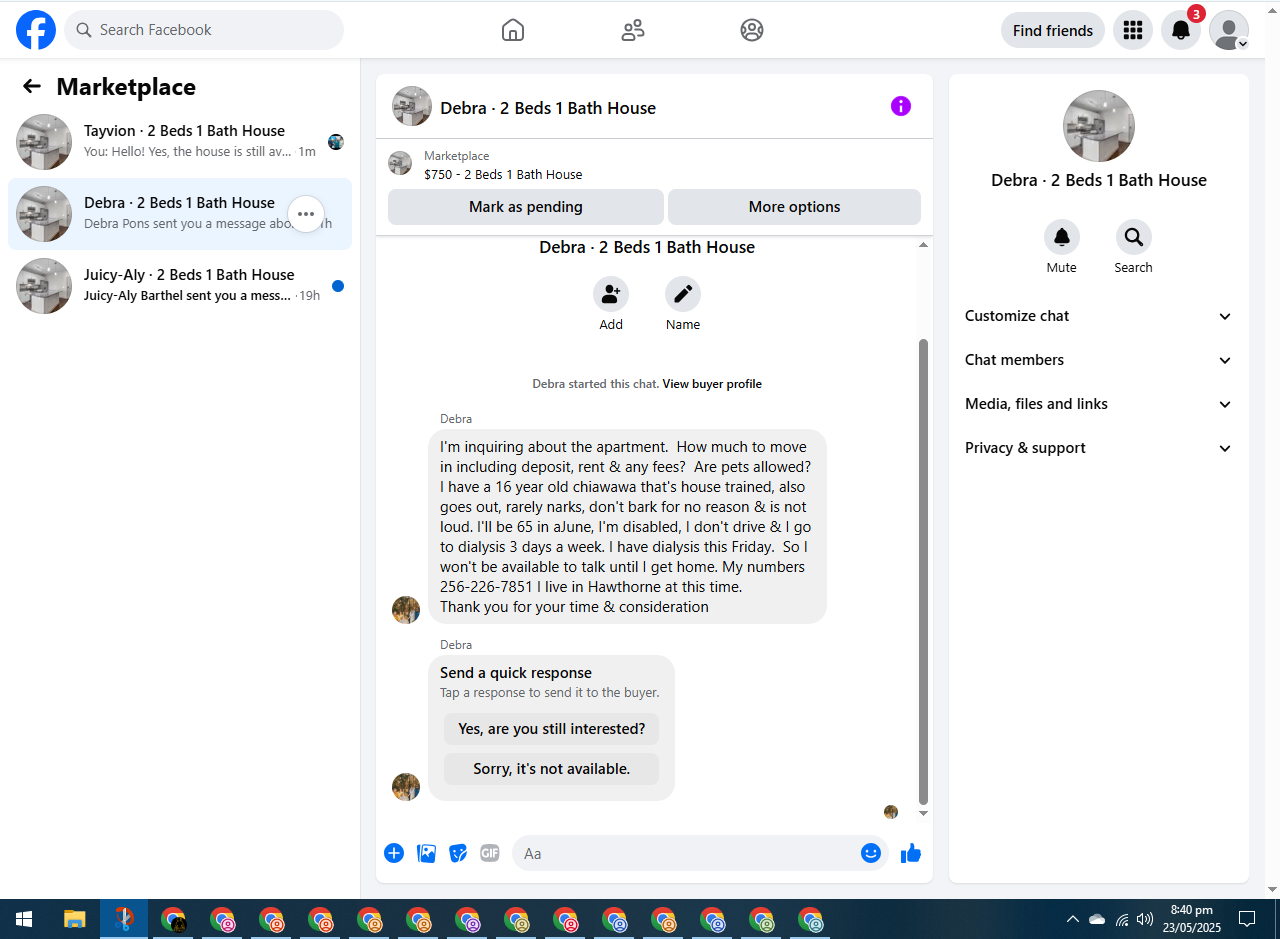This screenshot has width=1280, height=939.
Task: Click Mark as pending button
Action: (526, 207)
